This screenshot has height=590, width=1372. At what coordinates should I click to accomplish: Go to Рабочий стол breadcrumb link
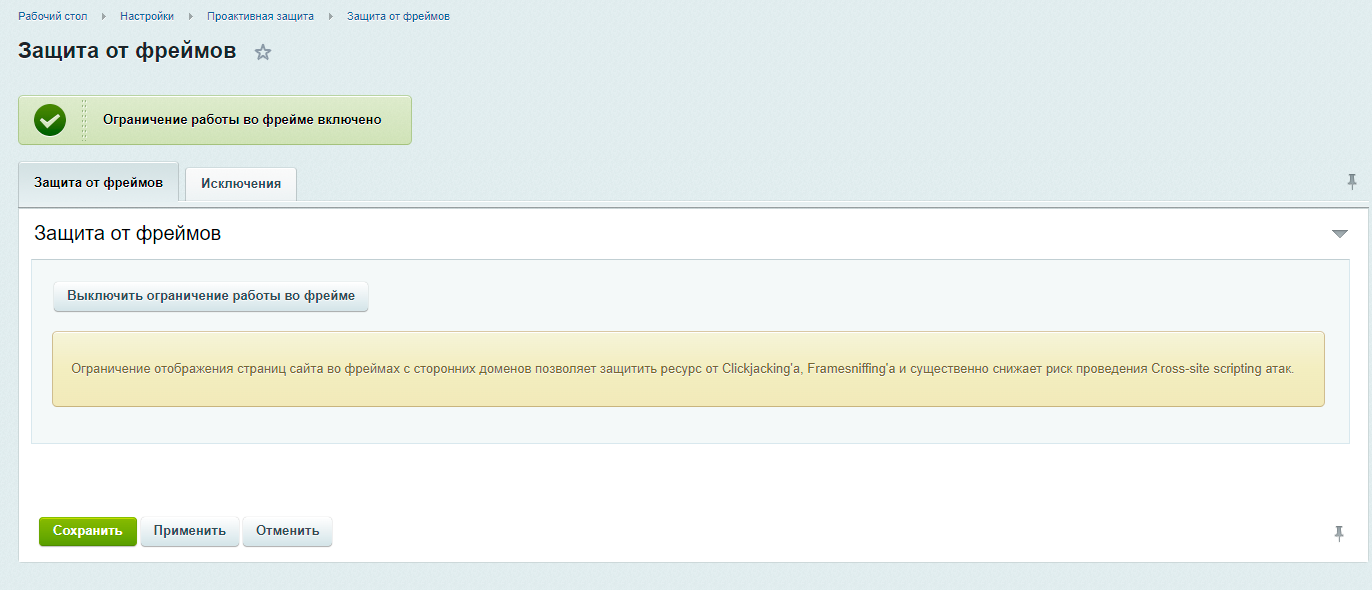(53, 16)
